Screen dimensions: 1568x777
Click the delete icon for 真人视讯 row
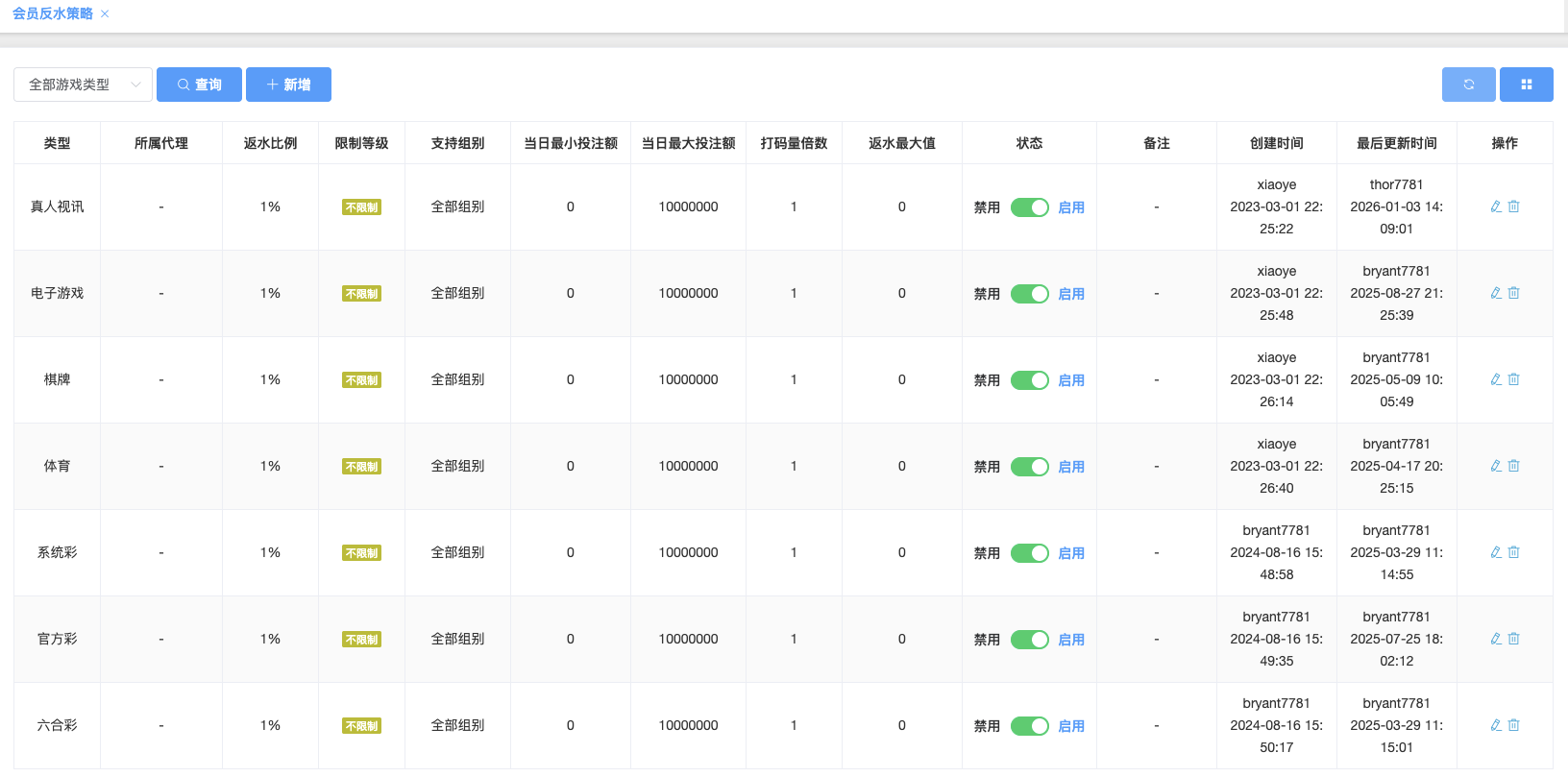(1514, 206)
